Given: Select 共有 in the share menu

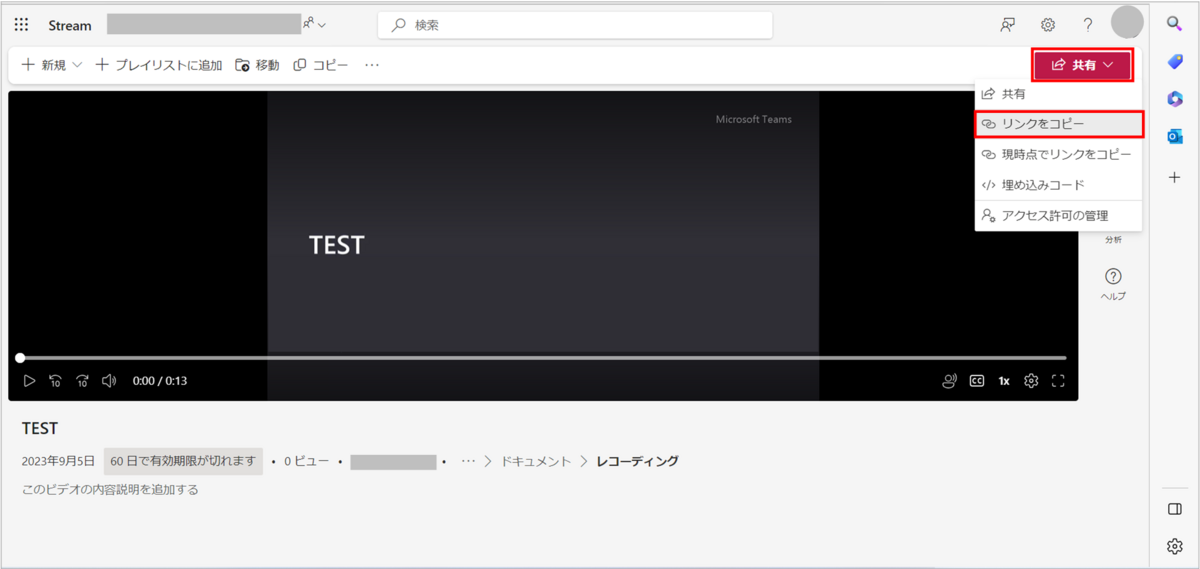Looking at the screenshot, I should [x=1058, y=94].
